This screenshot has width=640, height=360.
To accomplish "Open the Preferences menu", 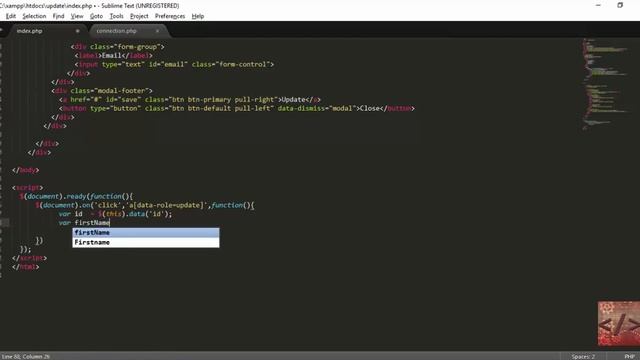I will [x=170, y=16].
